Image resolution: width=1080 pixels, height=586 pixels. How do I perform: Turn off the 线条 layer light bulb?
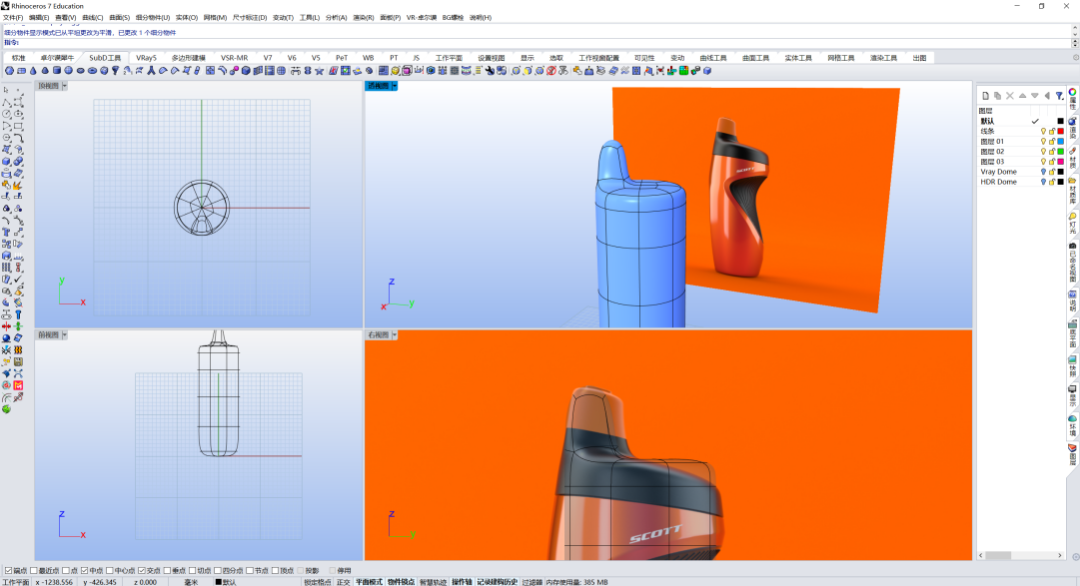[1043, 131]
